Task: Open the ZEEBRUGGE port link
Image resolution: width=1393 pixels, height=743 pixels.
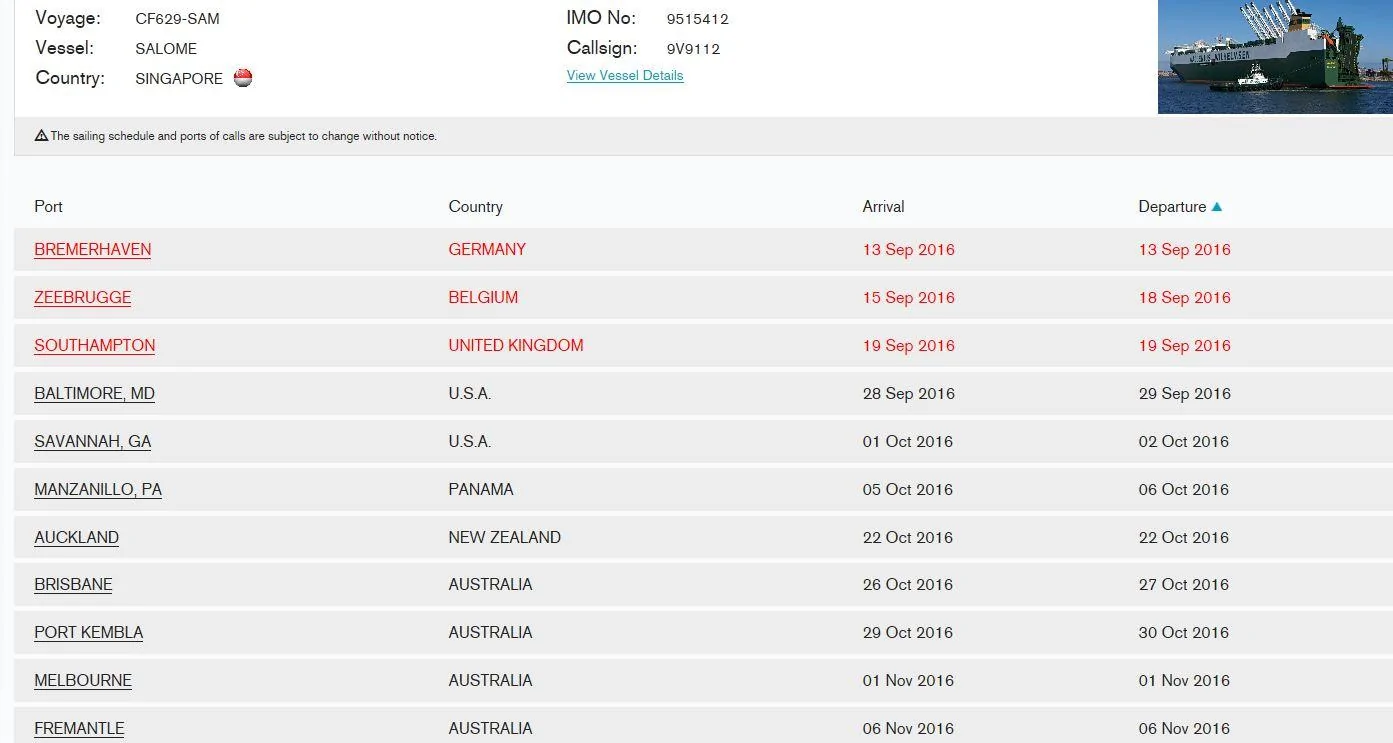Action: point(83,298)
